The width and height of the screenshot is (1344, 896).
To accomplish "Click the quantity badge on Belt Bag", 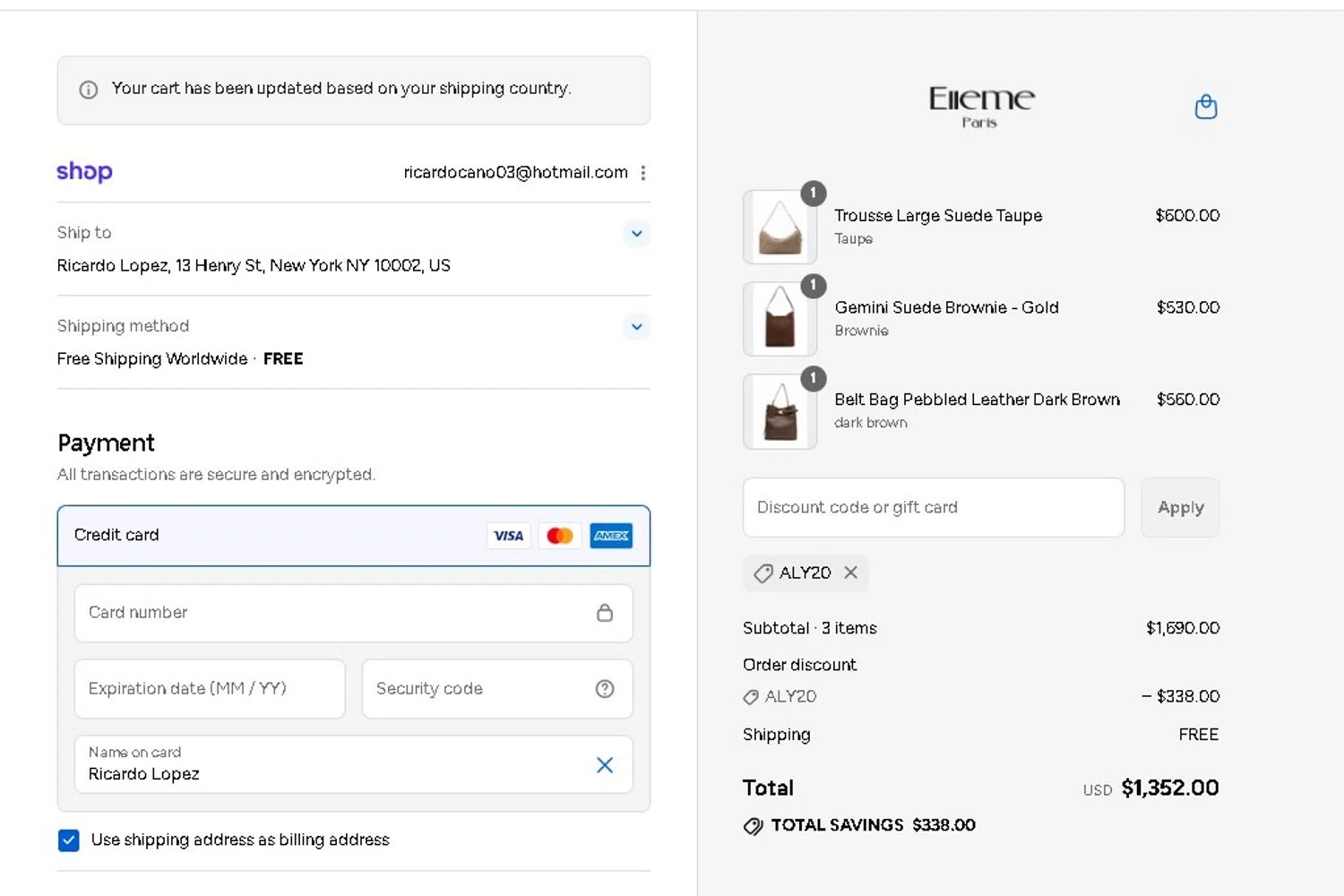I will [813, 378].
